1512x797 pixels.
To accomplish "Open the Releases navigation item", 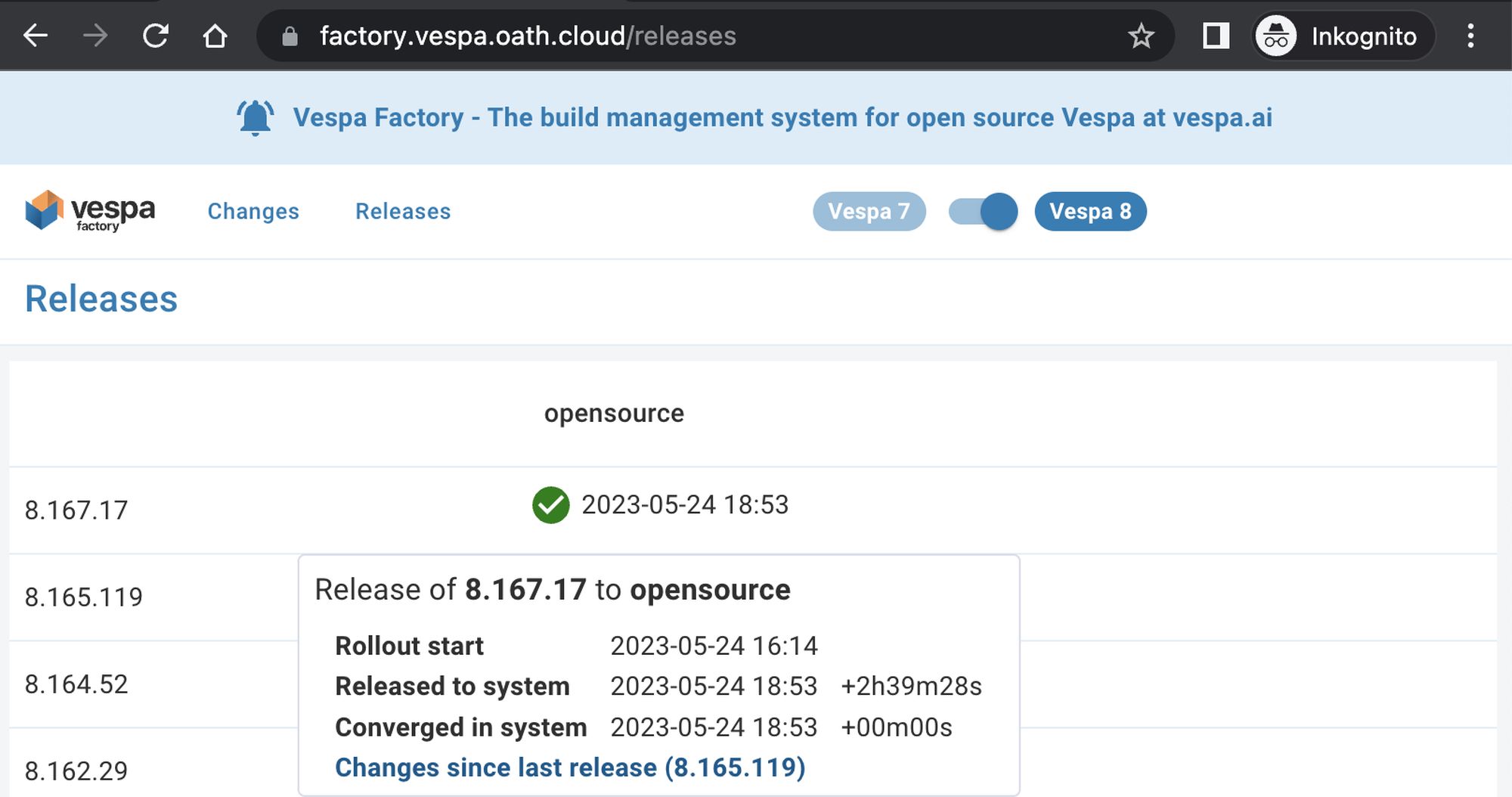I will (x=403, y=211).
